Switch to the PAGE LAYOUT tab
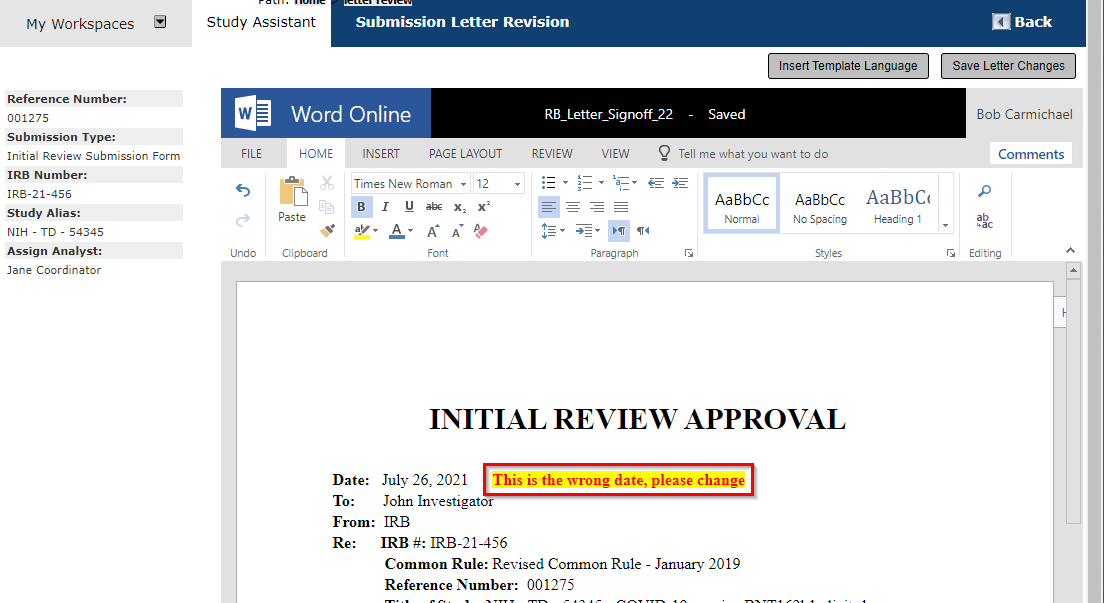The image size is (1104, 603). click(x=465, y=154)
